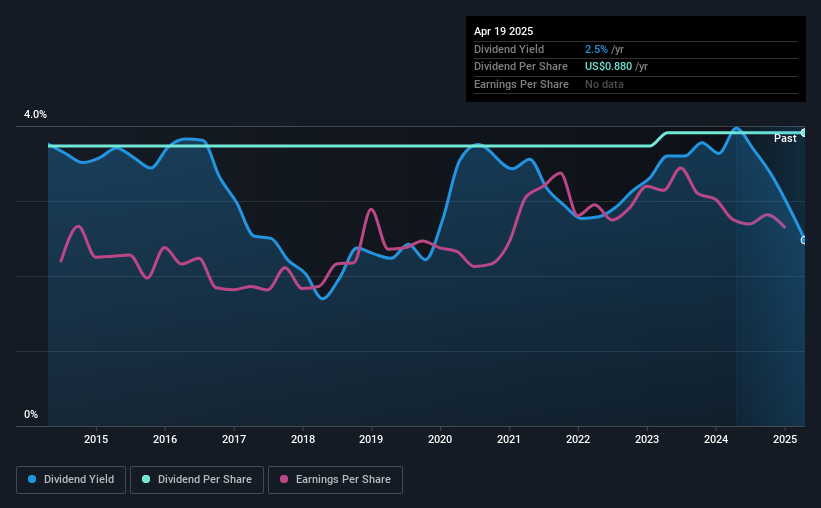
Task: Click the 0% y-axis label
Action: coord(31,414)
